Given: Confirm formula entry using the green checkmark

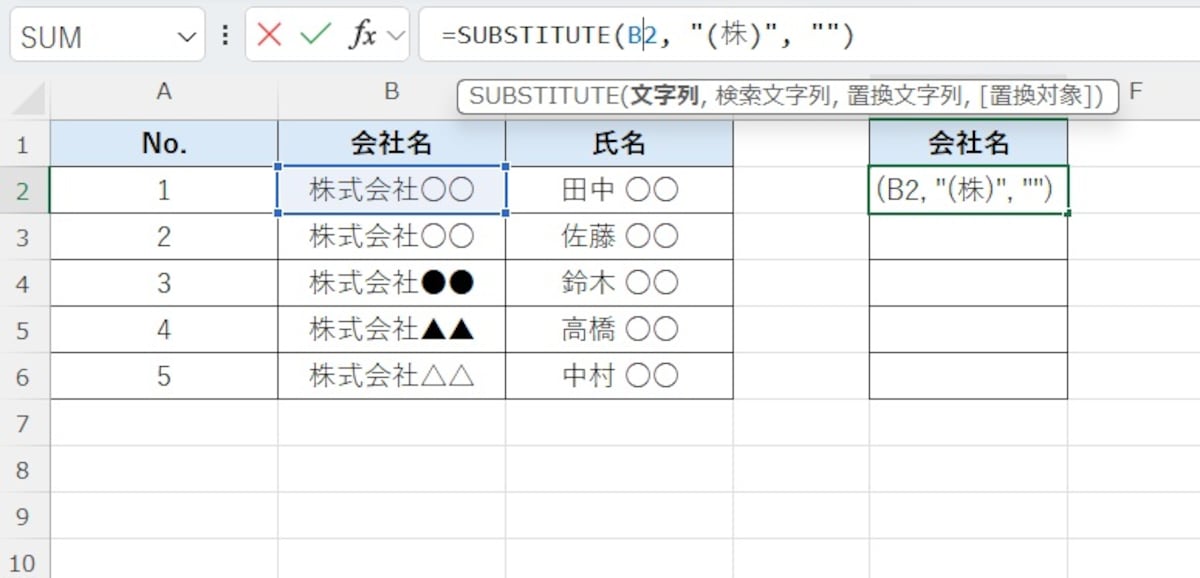Looking at the screenshot, I should coord(316,35).
